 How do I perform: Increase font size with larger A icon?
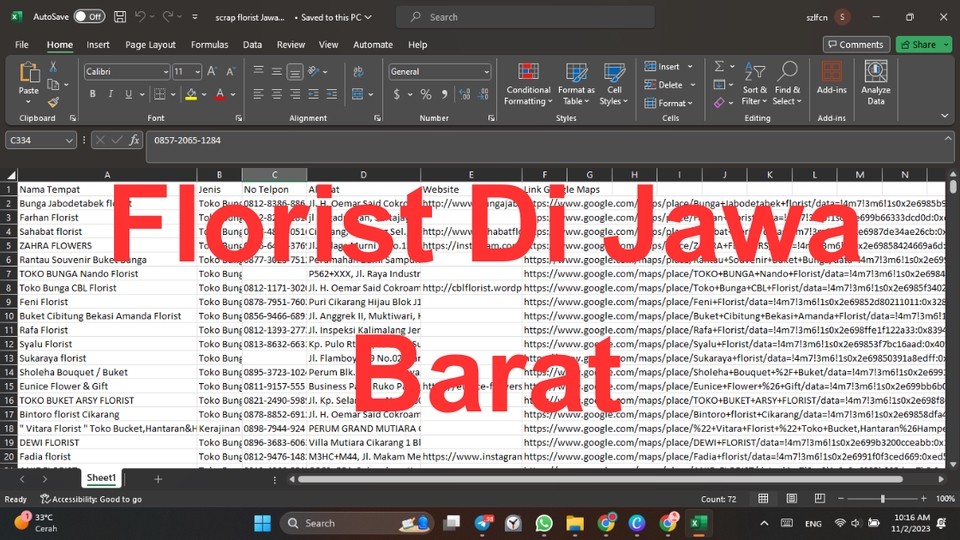(x=212, y=72)
